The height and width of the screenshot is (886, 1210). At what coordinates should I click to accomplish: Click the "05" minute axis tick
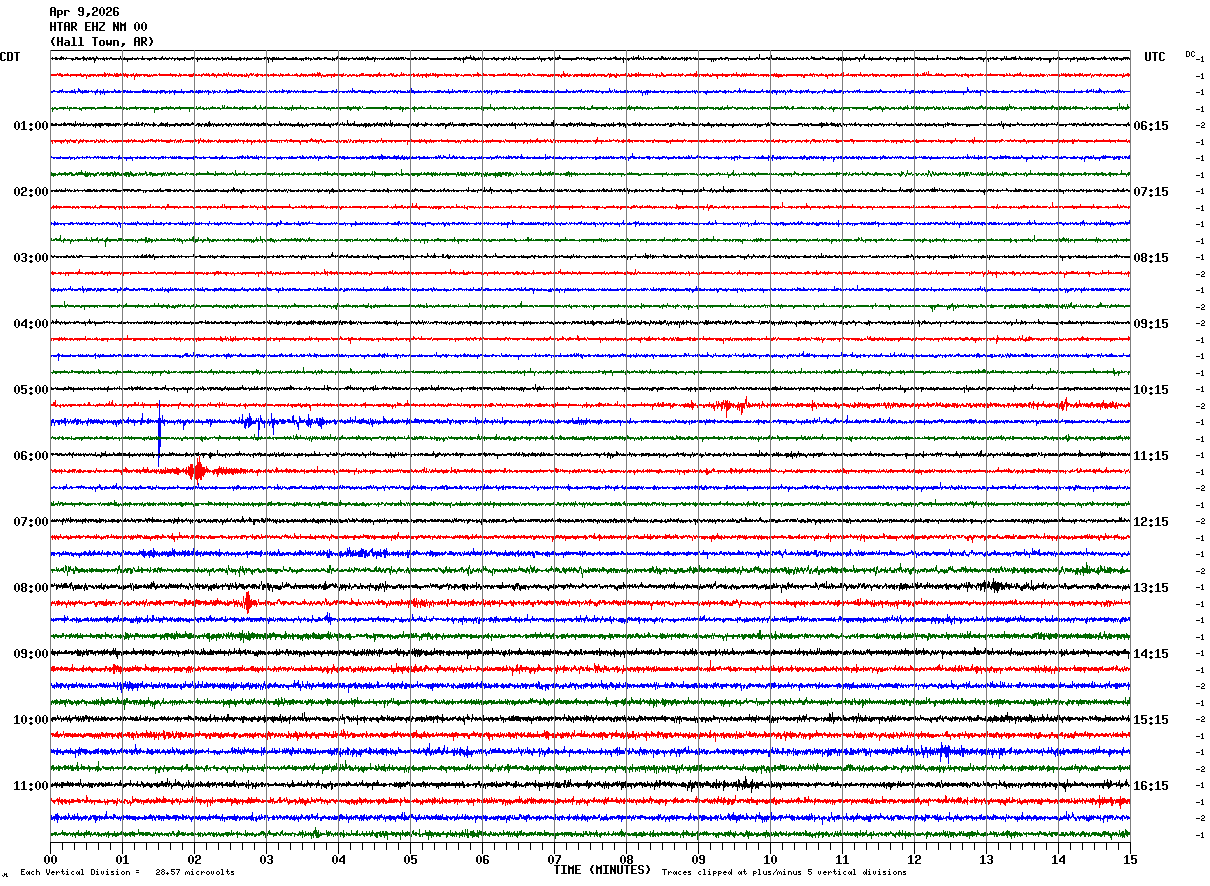[410, 859]
